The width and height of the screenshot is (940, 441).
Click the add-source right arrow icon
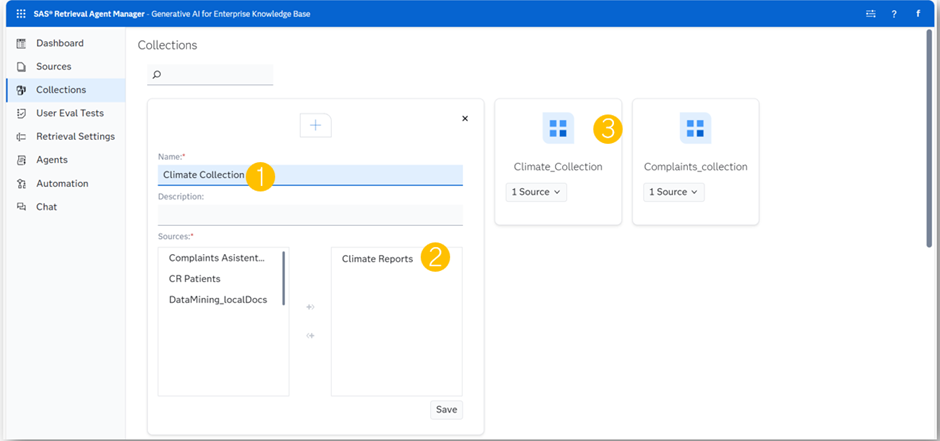[x=310, y=307]
